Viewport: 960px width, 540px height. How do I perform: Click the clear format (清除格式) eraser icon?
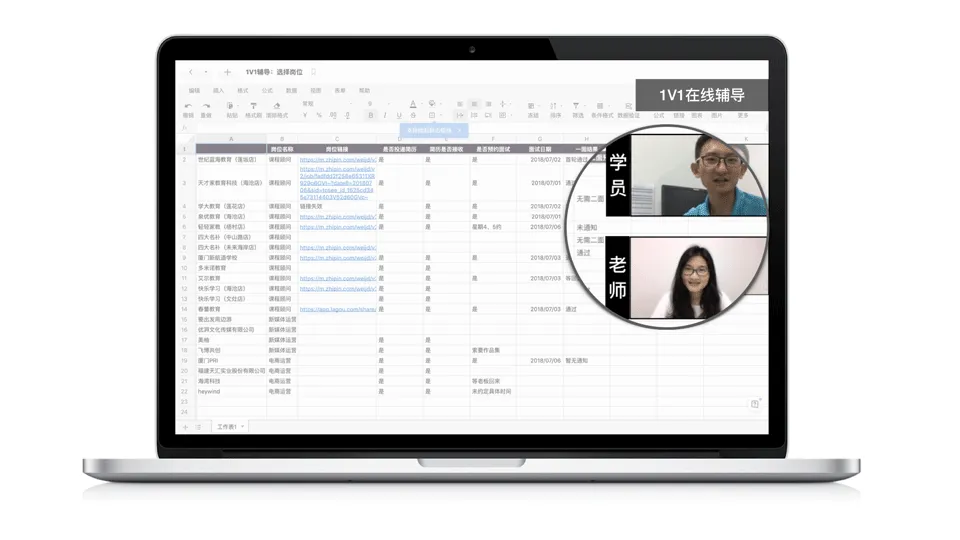click(277, 105)
